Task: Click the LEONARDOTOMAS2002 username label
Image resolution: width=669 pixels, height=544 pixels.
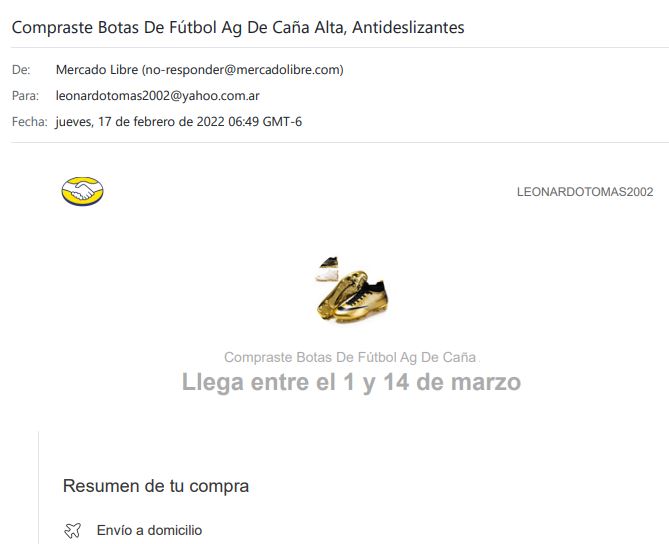Action: tap(585, 192)
